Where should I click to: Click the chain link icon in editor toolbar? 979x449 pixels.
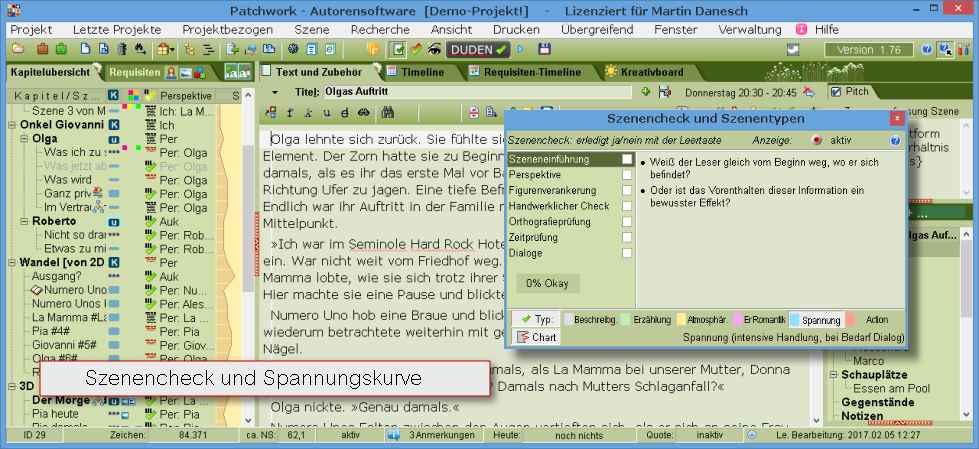click(x=363, y=112)
